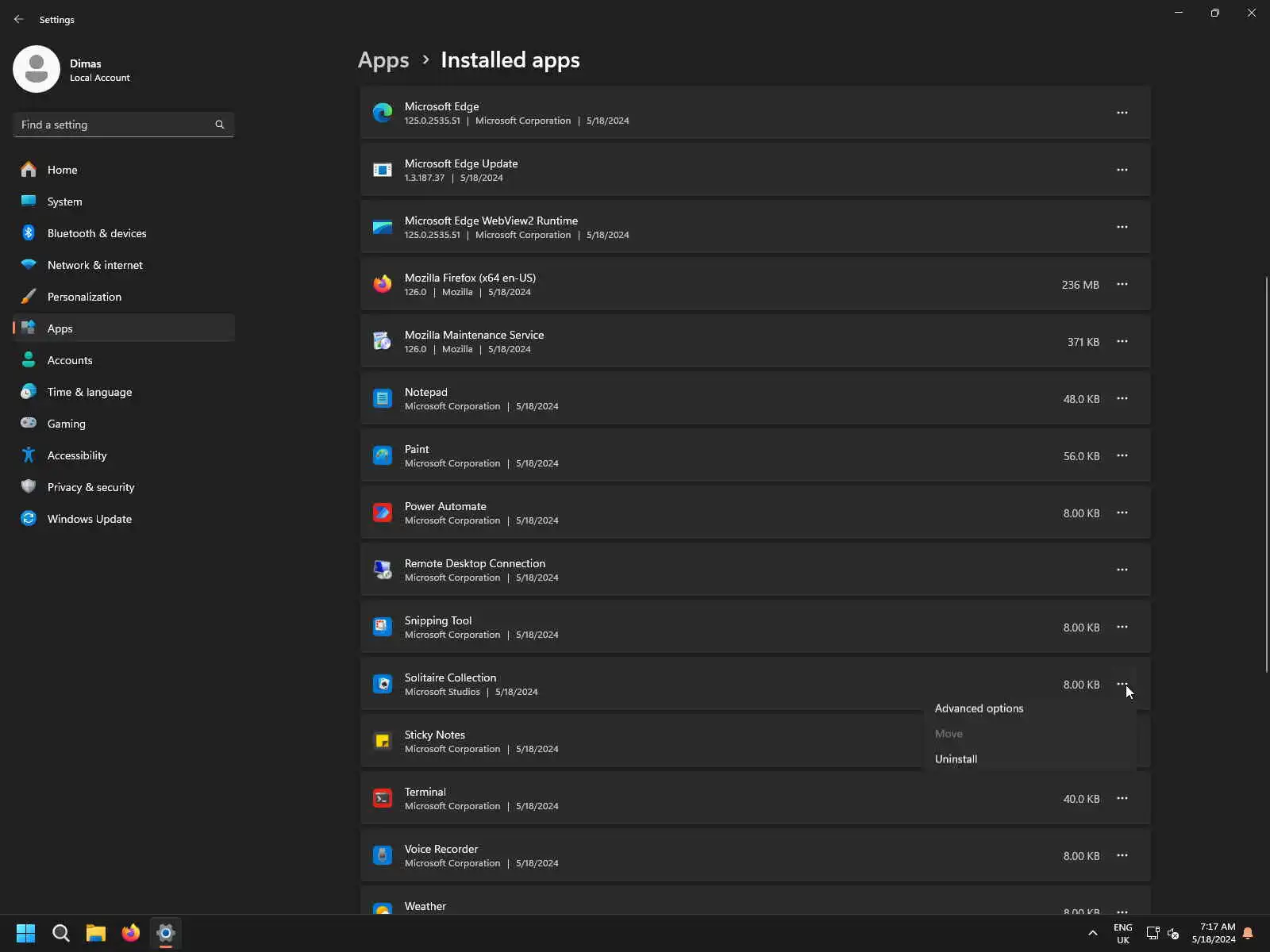
Task: Click the back arrow in Settings
Action: click(x=19, y=19)
